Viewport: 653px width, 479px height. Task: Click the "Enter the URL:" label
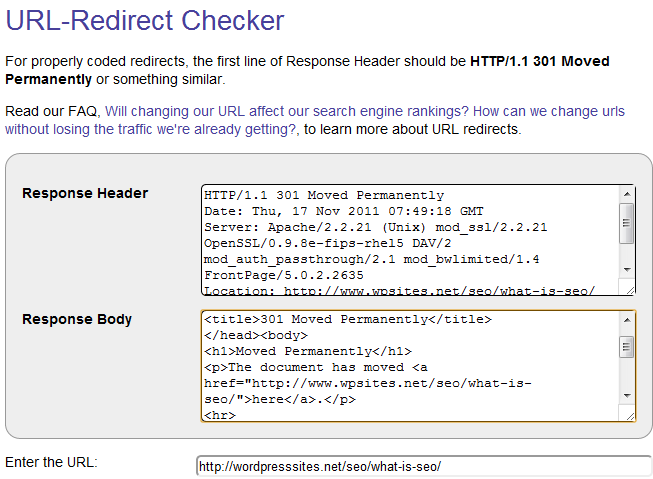(58, 462)
